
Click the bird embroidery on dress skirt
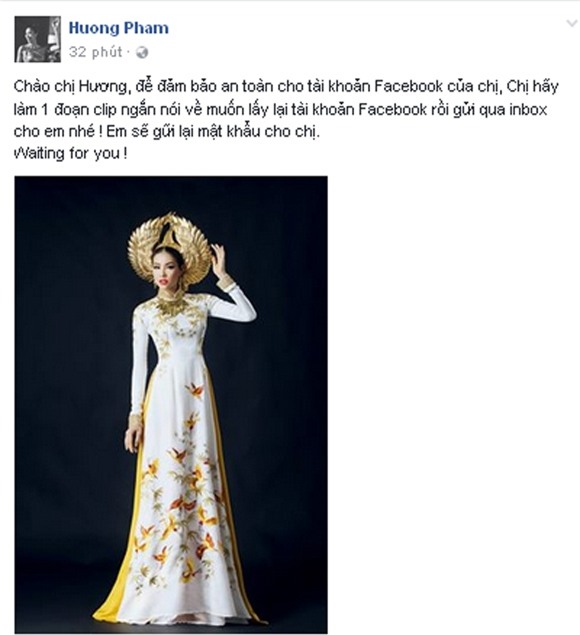point(194,391)
